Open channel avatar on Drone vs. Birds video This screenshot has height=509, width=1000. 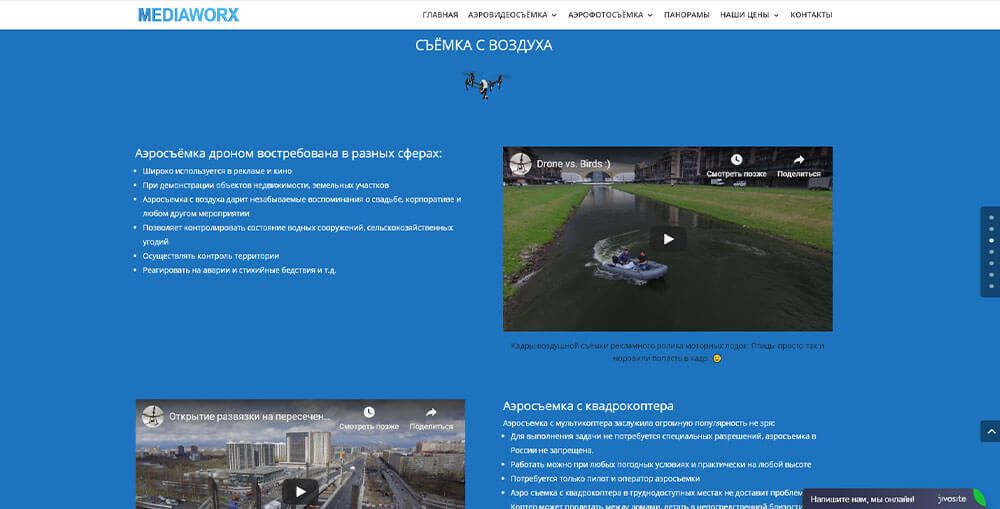518,163
